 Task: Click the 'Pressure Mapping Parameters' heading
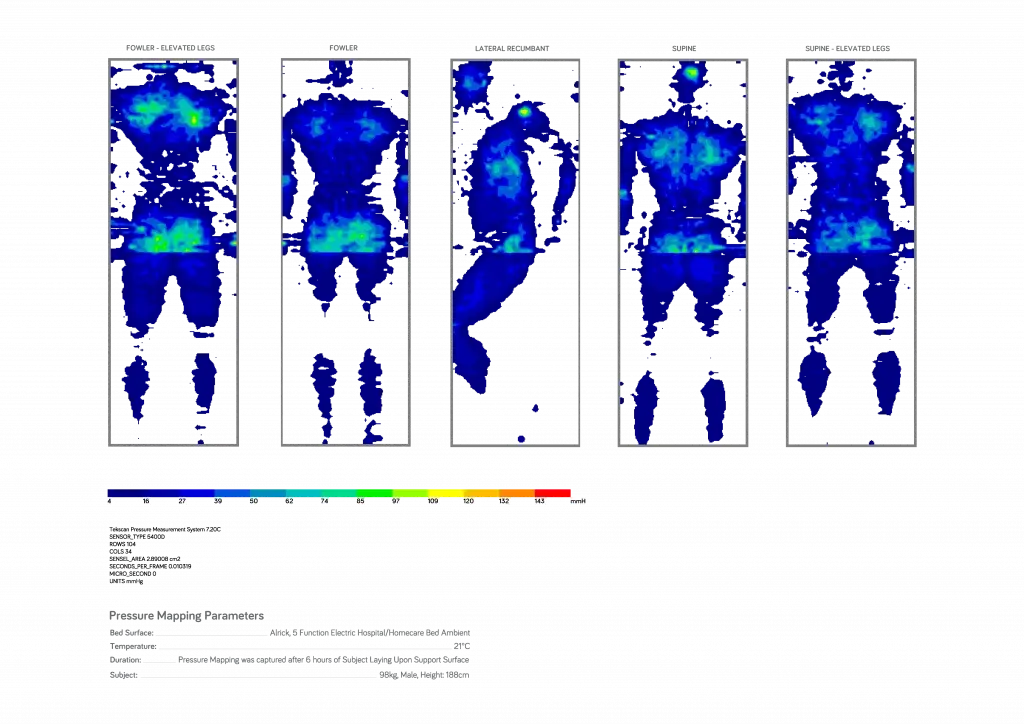click(x=186, y=616)
